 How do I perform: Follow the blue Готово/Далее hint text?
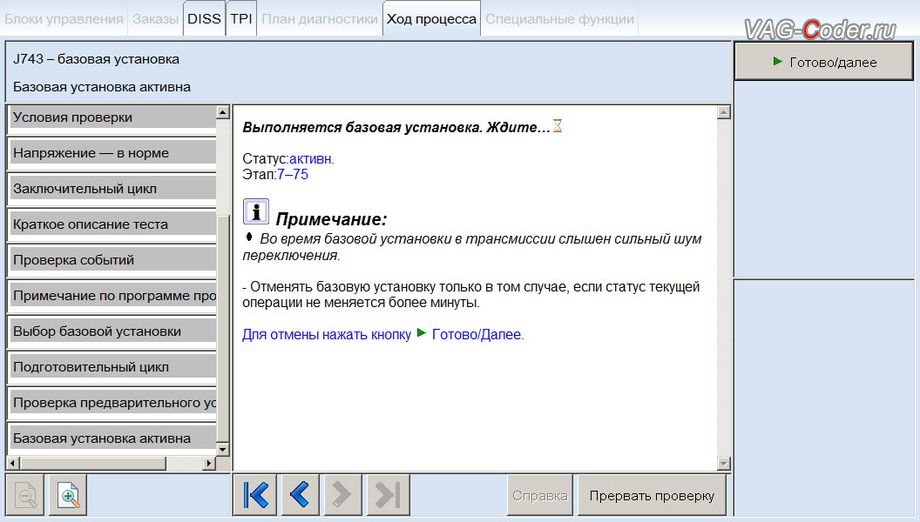pyautogui.click(x=478, y=334)
